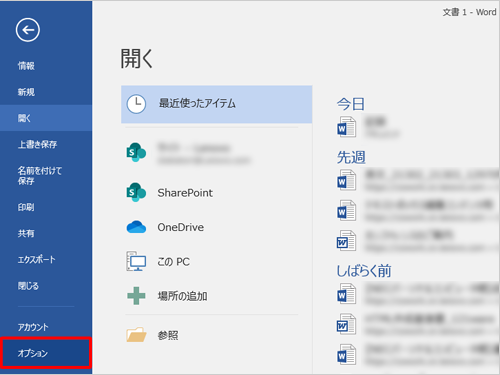Open オプション in the sidebar
Image resolution: width=500 pixels, height=375 pixels.
click(46, 353)
